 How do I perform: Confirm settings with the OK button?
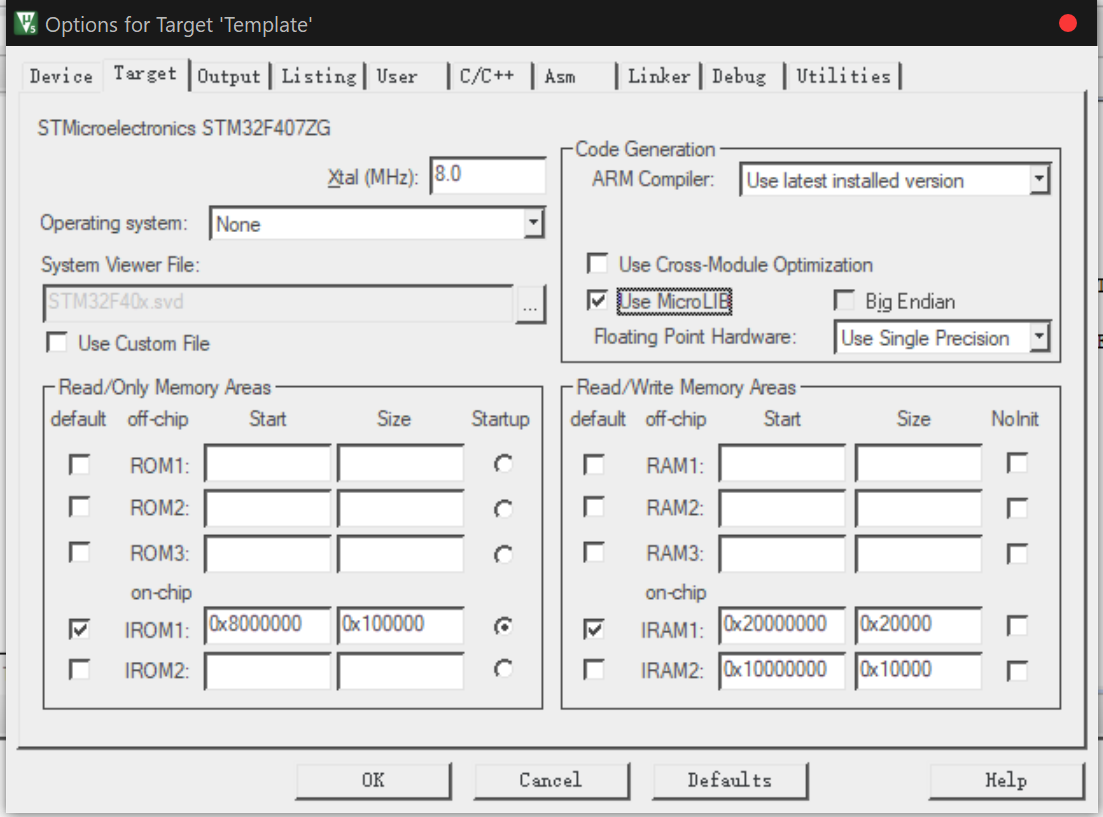(x=373, y=780)
